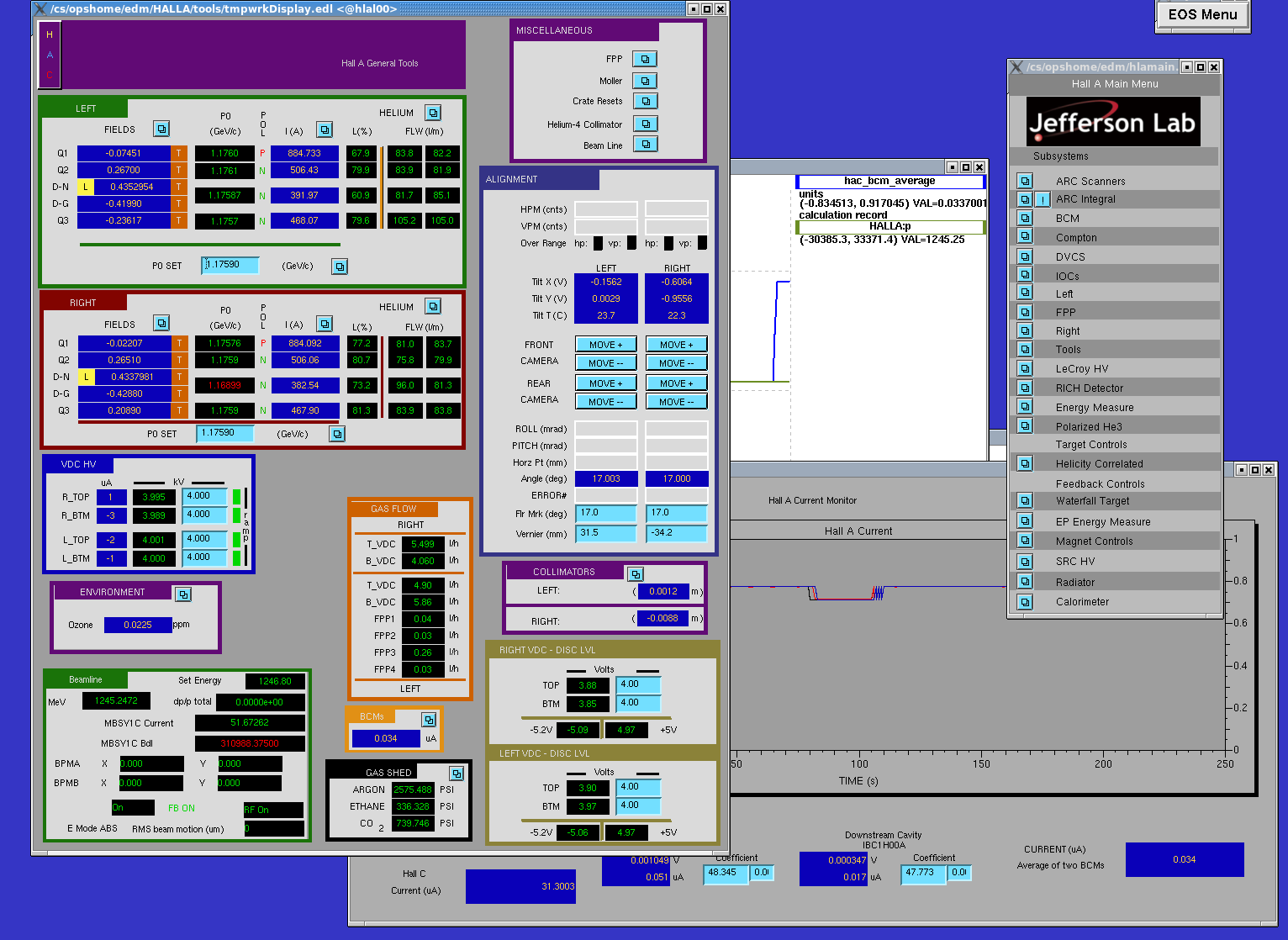The image size is (1288, 940).
Task: Edit the LEFT P0 SET value 1.17590
Action: [230, 265]
